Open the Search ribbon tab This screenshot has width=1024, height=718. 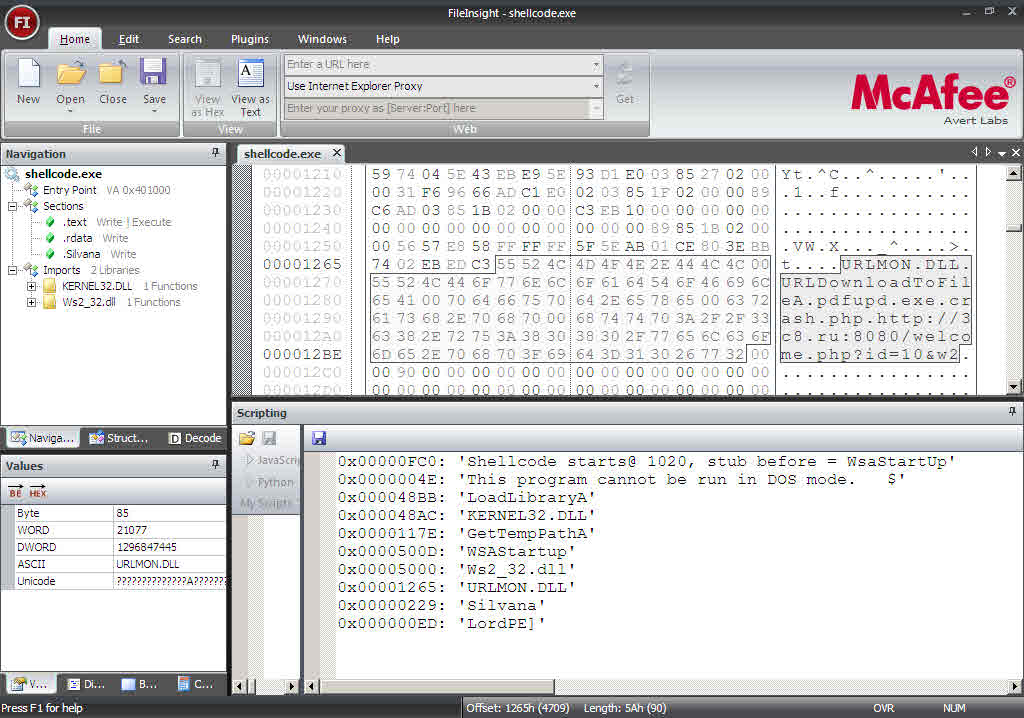(x=185, y=39)
